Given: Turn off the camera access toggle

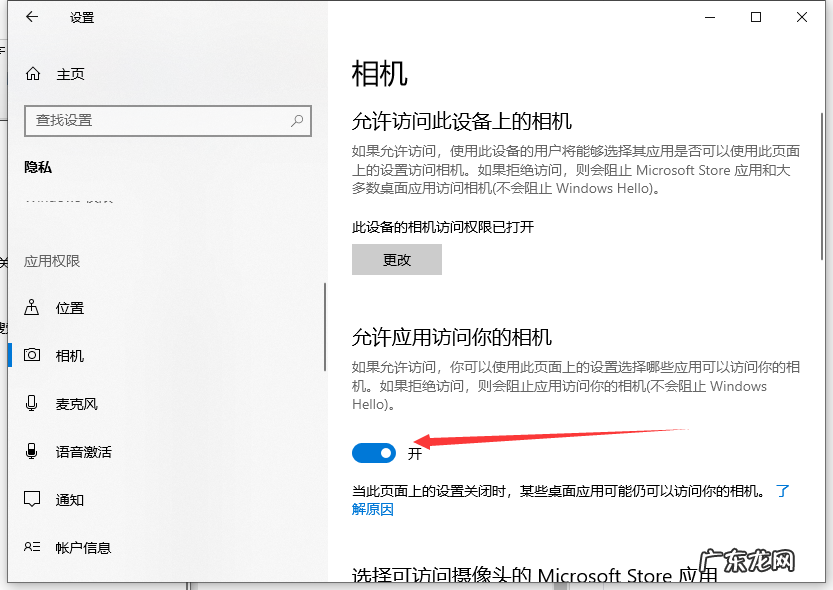Looking at the screenshot, I should pyautogui.click(x=373, y=452).
